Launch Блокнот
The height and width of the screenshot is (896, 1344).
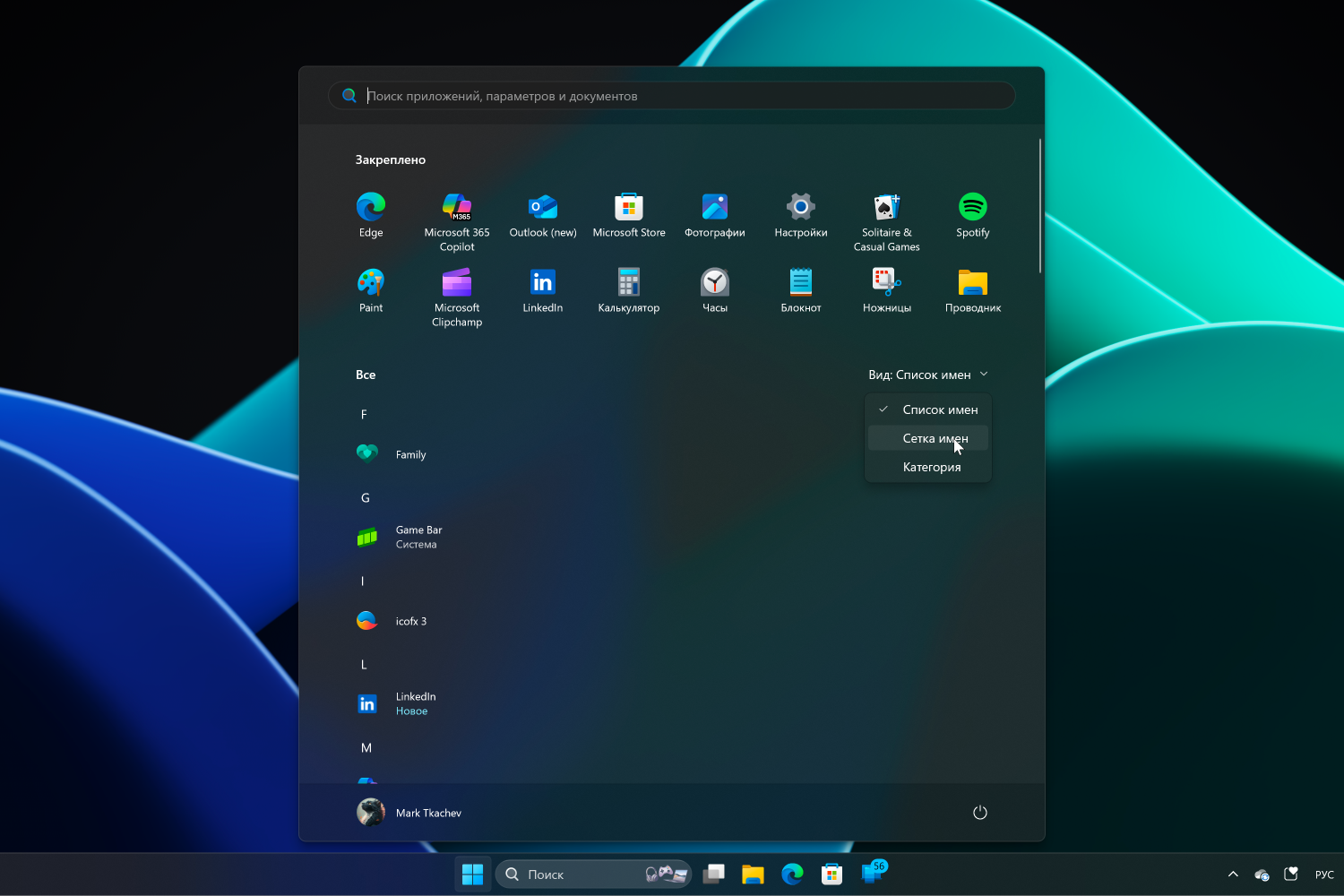tap(801, 290)
